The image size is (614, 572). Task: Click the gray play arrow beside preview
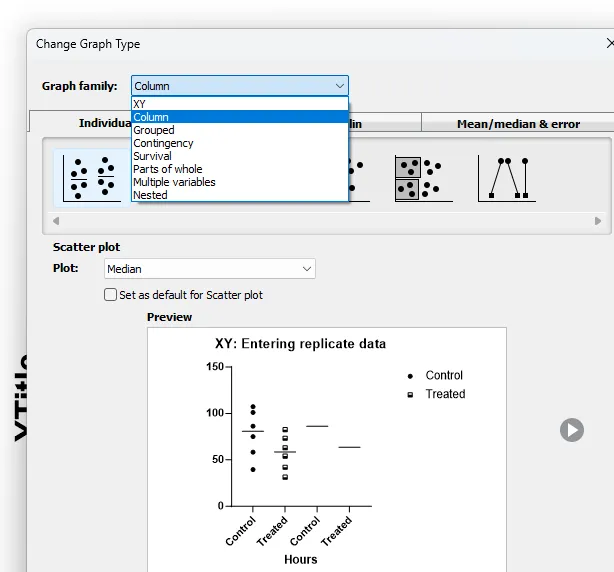point(571,430)
